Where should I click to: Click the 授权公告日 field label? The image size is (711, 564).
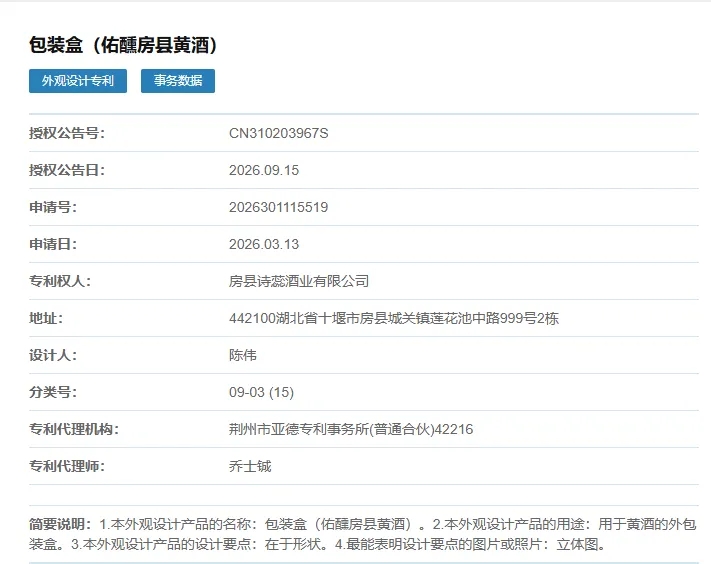tap(67, 170)
